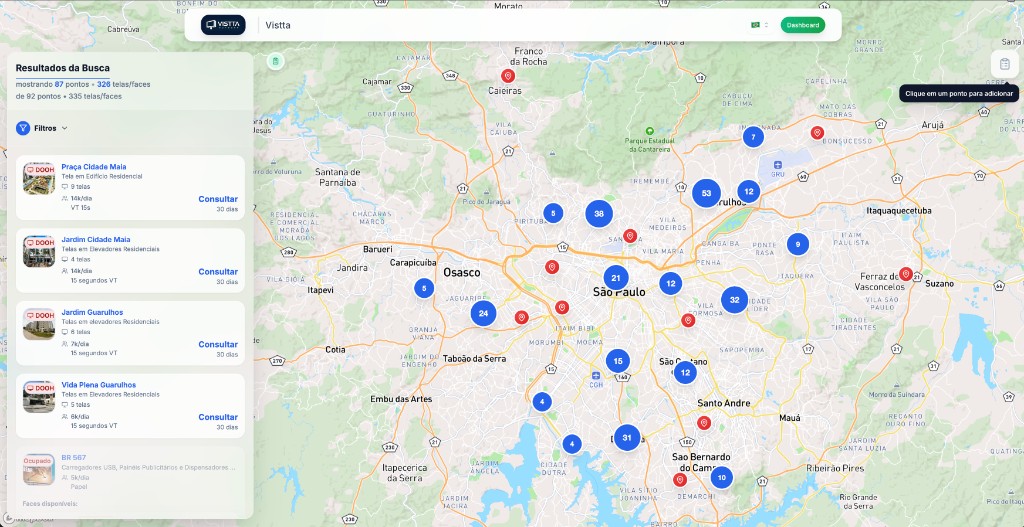Open Vida Plena Guarulhos DOOH thumbnail
Image resolution: width=1024 pixels, height=527 pixels.
[x=39, y=396]
